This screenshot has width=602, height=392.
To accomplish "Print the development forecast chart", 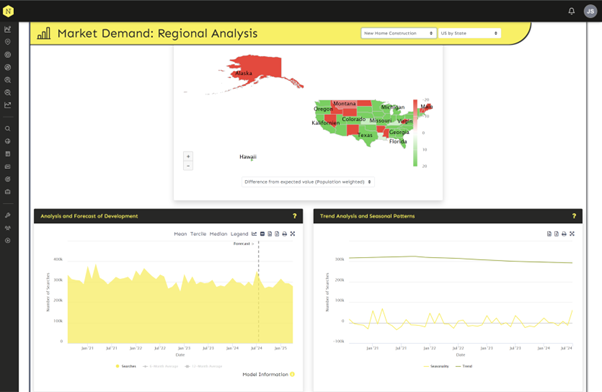I will tap(284, 234).
